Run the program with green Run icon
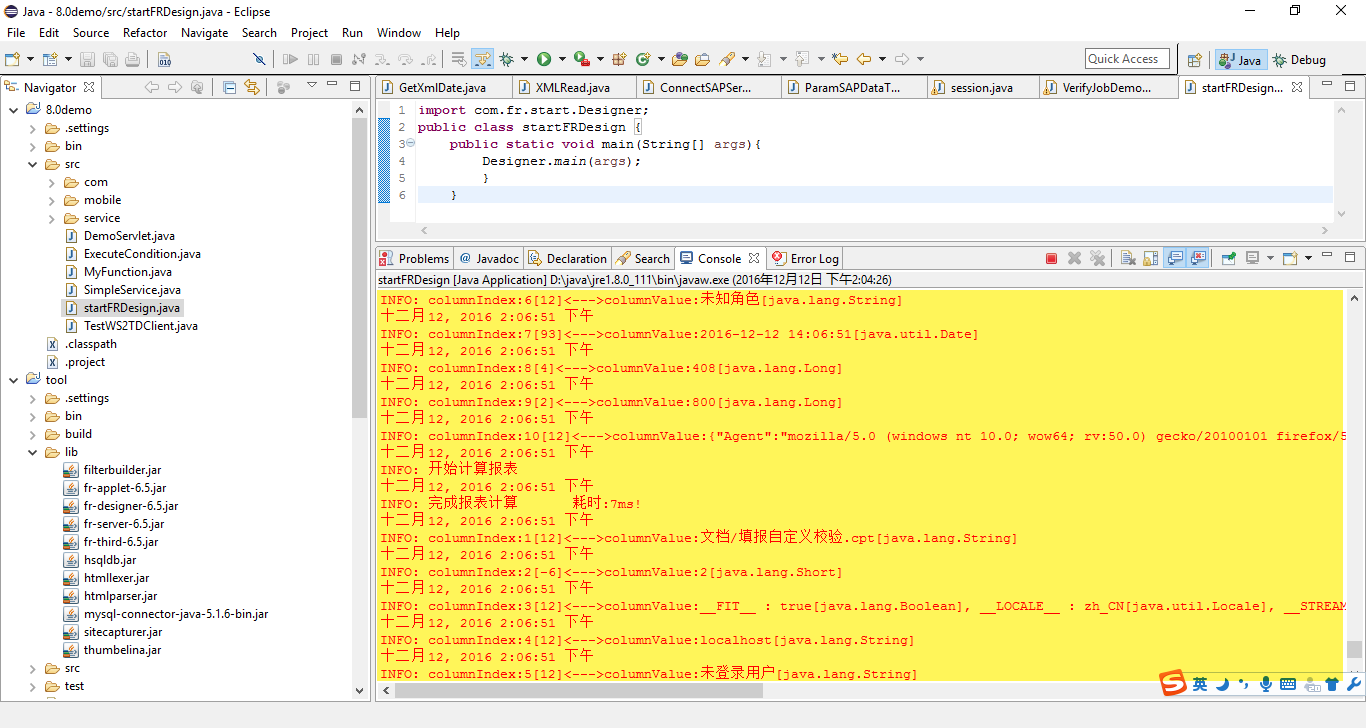The height and width of the screenshot is (728, 1366). [544, 59]
